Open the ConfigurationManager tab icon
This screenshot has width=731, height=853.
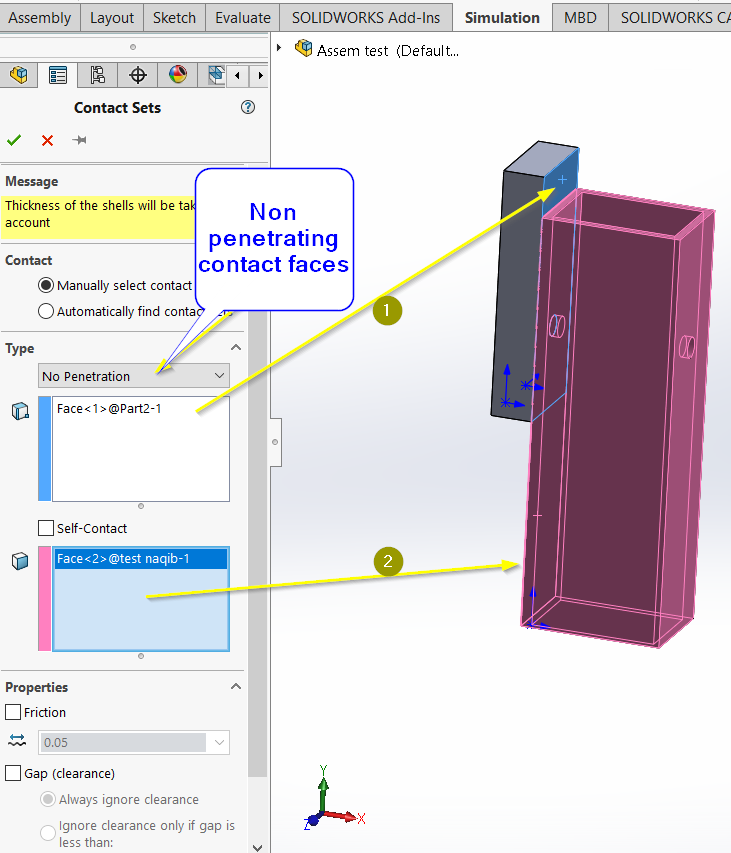(98, 75)
